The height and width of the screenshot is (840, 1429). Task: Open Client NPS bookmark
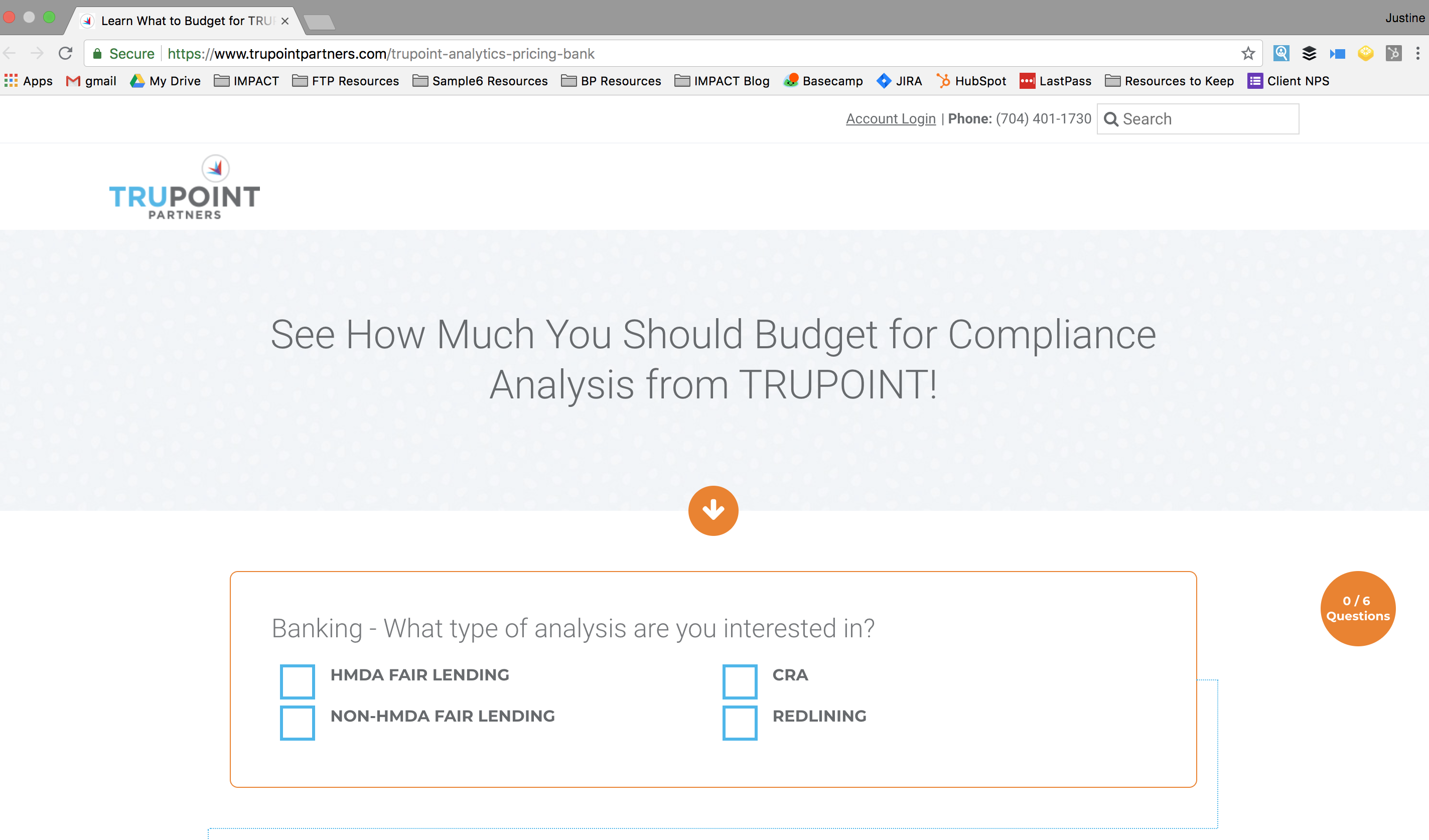(x=1288, y=81)
